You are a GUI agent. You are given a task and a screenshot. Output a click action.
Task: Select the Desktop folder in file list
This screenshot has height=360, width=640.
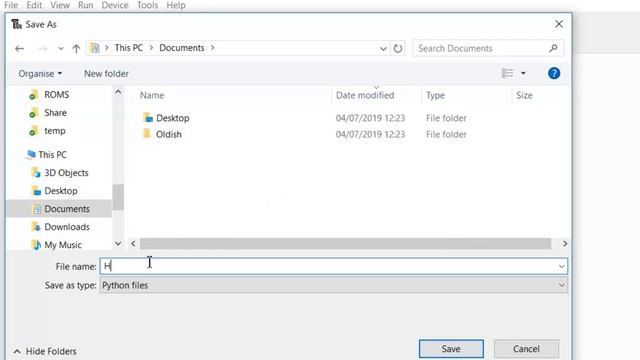(173, 118)
